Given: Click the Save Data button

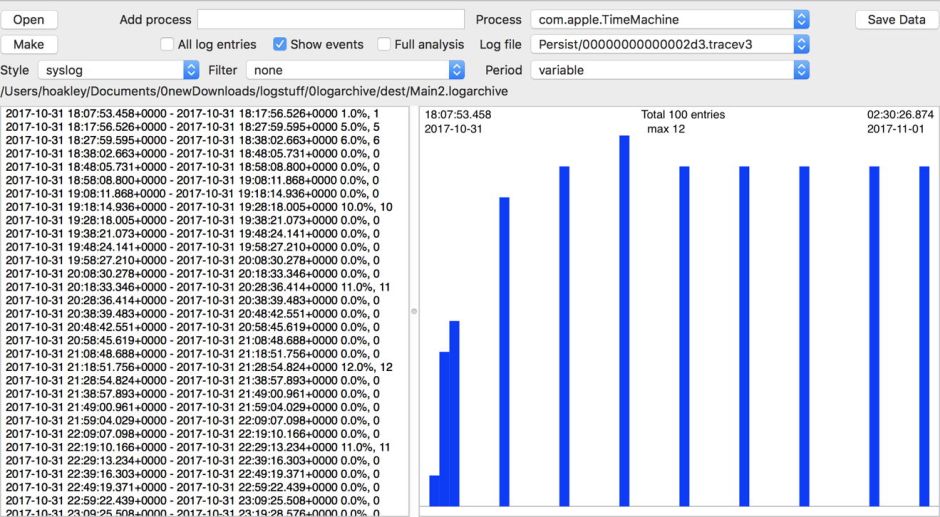Looking at the screenshot, I should pyautogui.click(x=896, y=20).
